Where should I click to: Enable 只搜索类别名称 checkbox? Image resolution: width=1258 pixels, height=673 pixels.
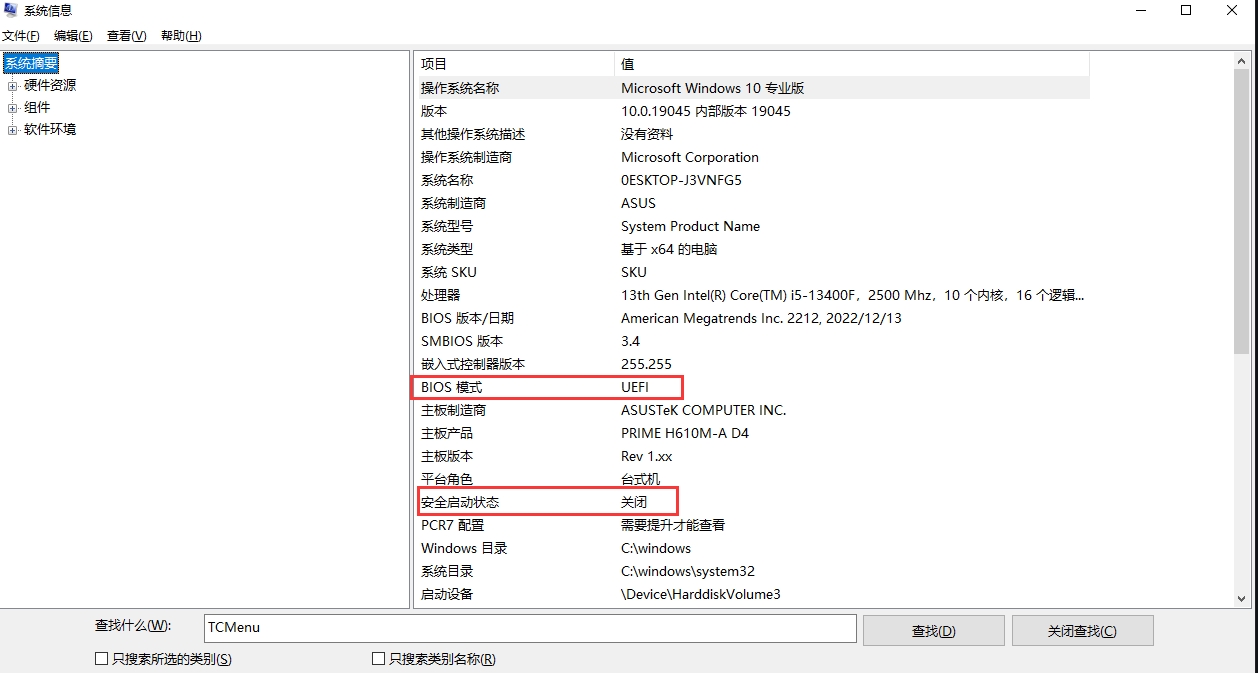pos(378,659)
